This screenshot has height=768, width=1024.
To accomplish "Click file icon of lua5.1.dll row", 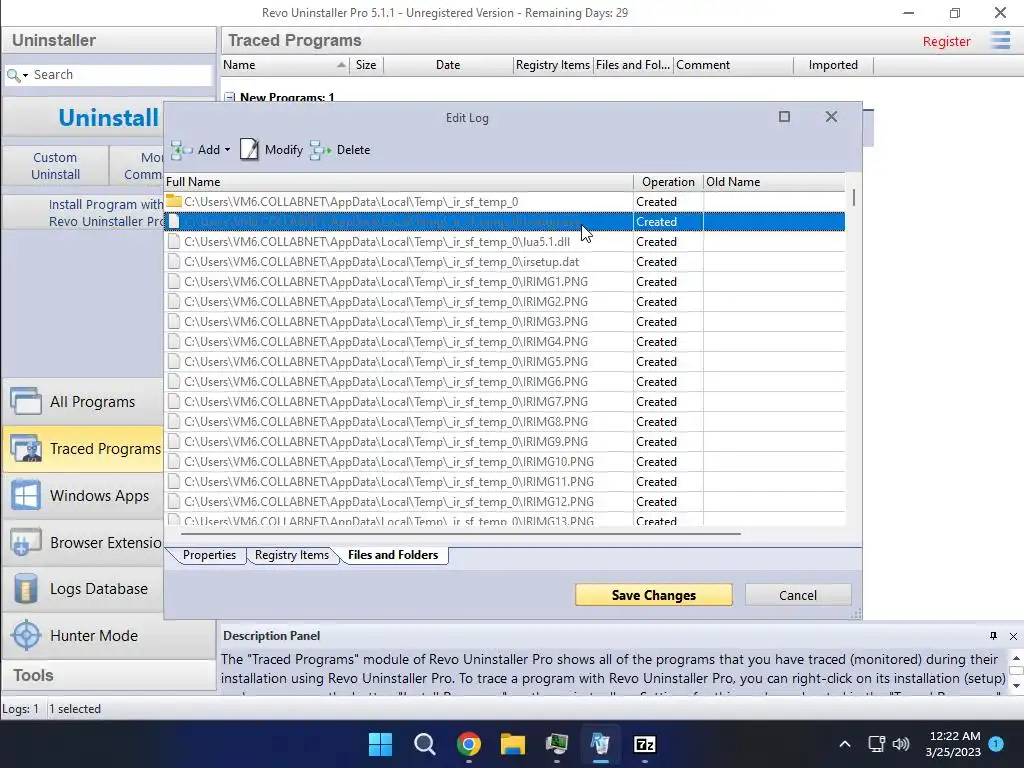I will 174,242.
